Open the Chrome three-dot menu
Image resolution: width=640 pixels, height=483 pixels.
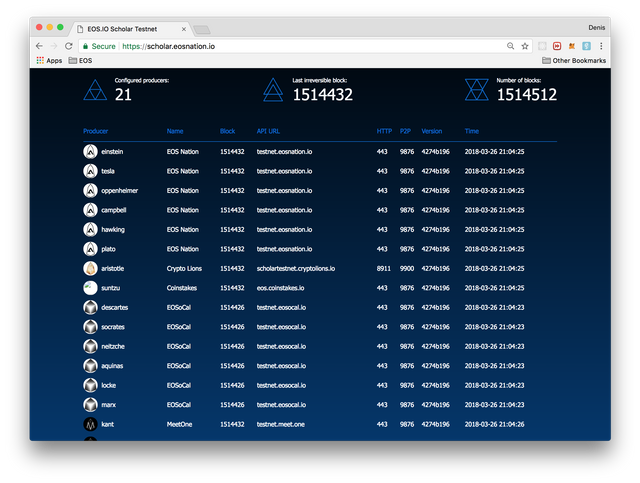coord(601,46)
